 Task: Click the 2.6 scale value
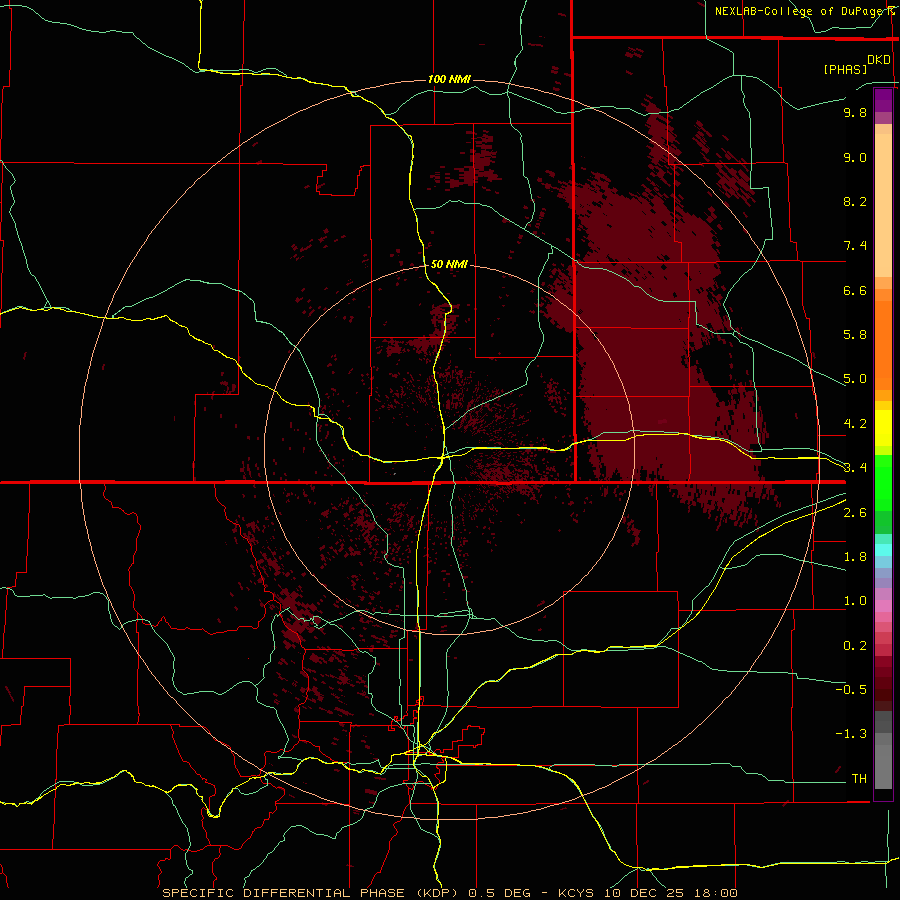click(x=855, y=513)
